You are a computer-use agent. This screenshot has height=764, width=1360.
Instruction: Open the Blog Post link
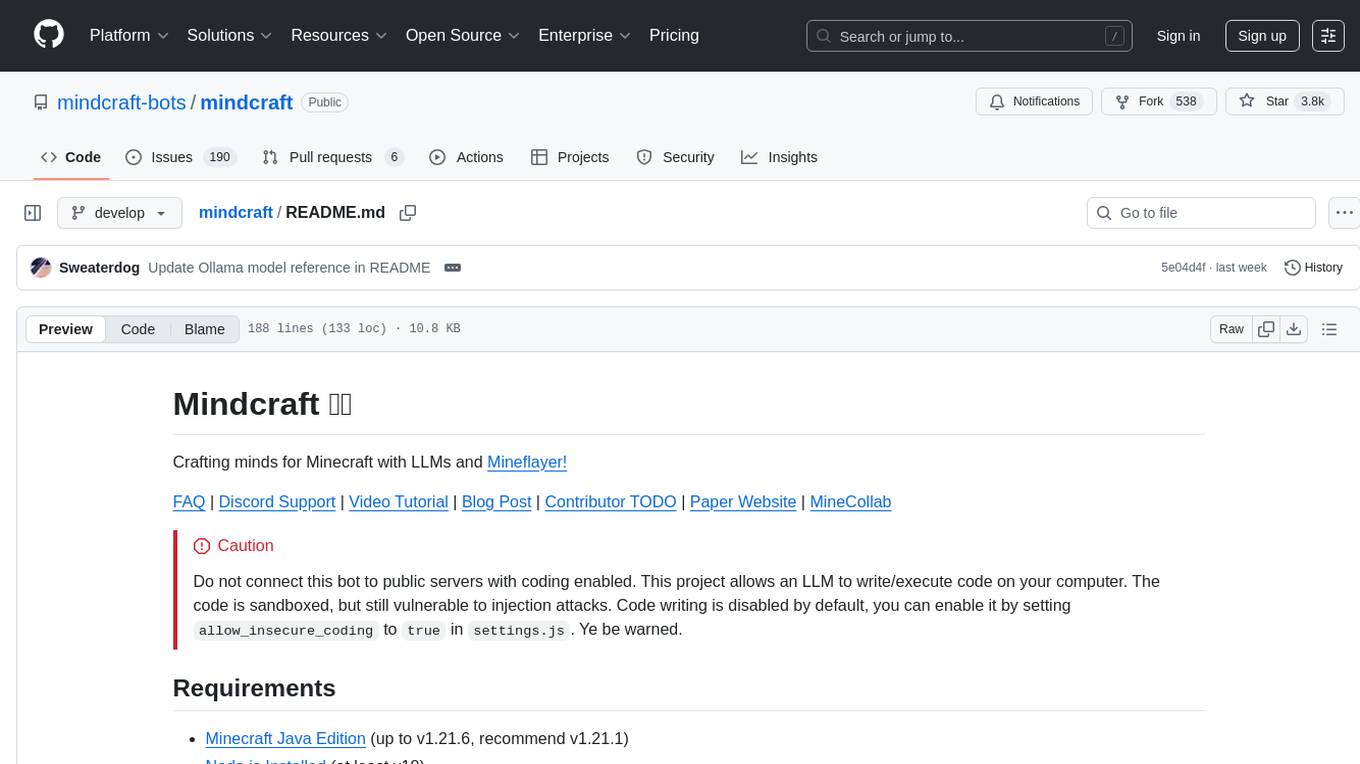496,502
